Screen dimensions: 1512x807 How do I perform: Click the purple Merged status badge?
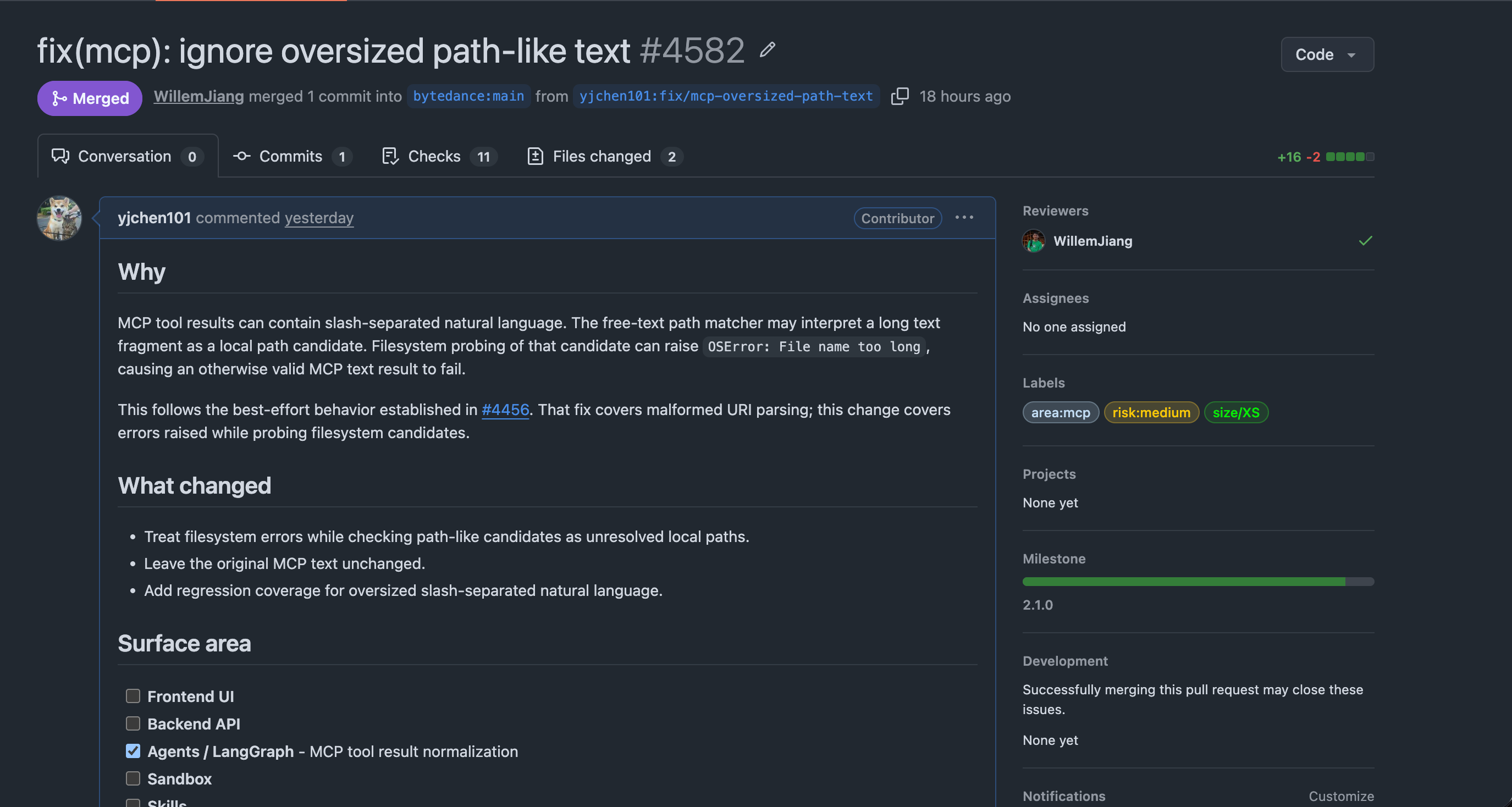[90, 98]
